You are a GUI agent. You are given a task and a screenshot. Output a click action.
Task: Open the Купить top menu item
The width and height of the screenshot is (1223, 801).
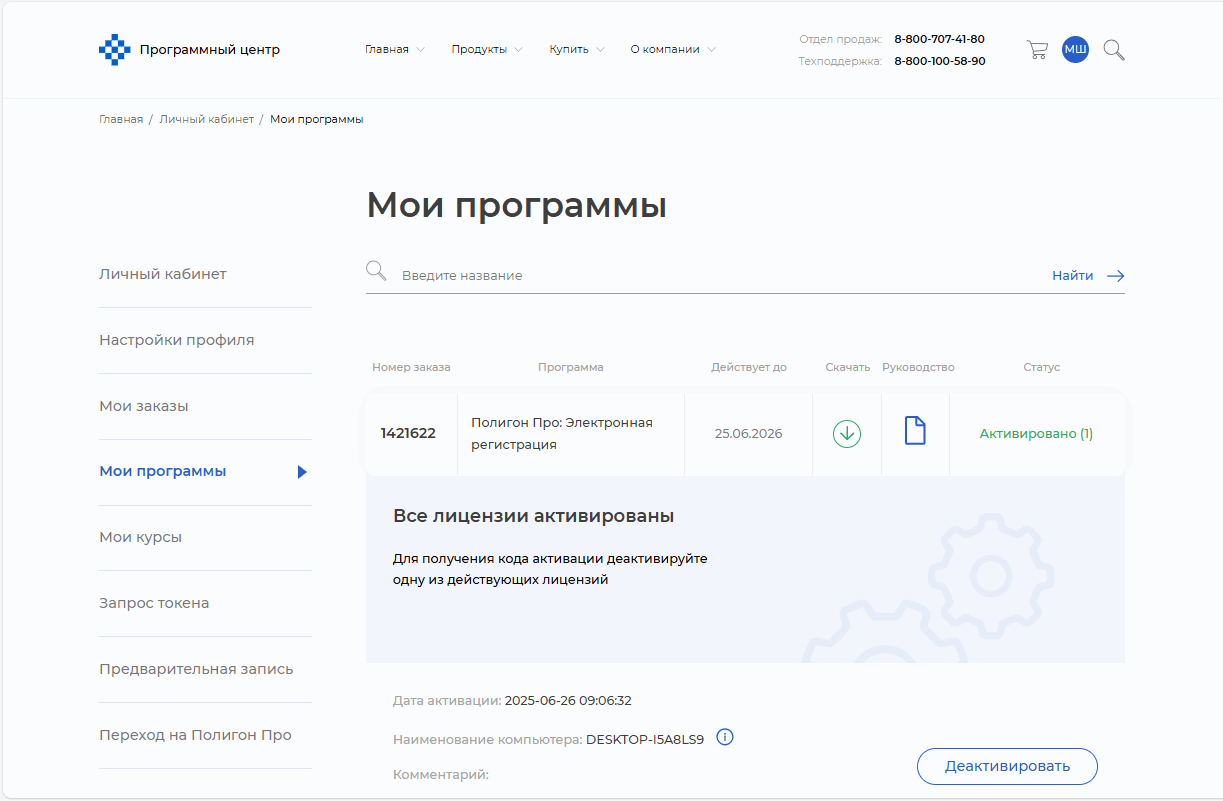pyautogui.click(x=569, y=49)
